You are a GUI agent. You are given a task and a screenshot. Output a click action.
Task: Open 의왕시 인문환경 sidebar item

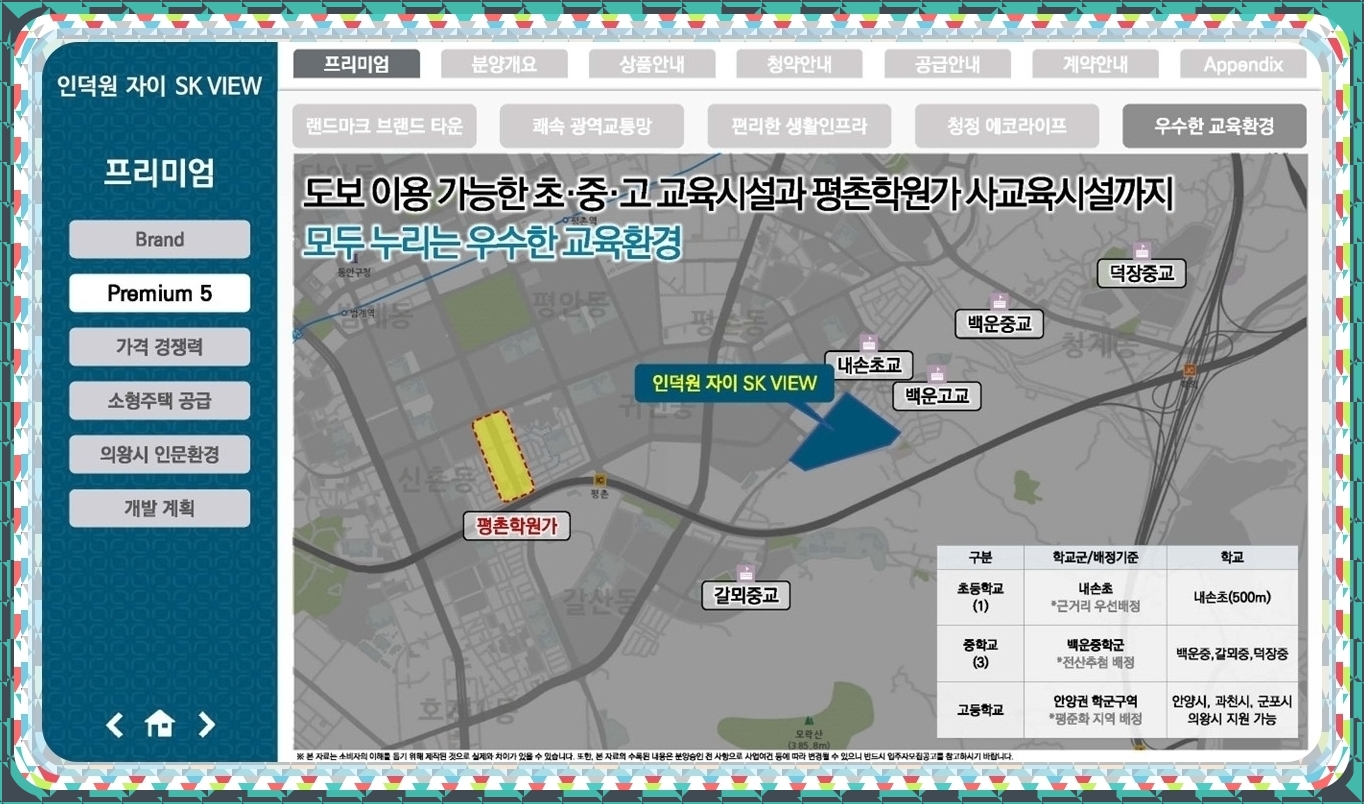coord(160,455)
